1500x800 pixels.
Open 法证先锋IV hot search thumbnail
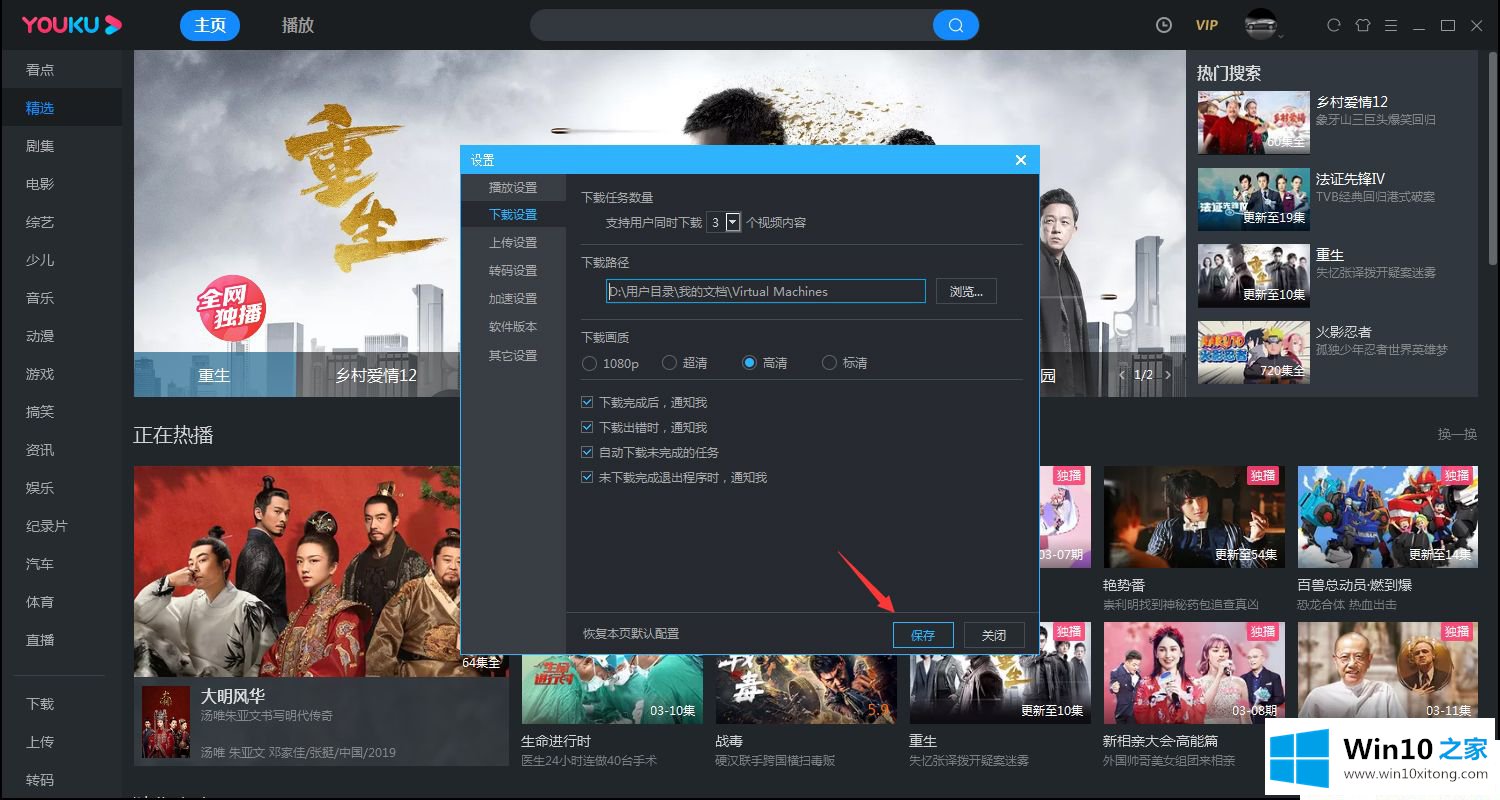coord(1253,198)
